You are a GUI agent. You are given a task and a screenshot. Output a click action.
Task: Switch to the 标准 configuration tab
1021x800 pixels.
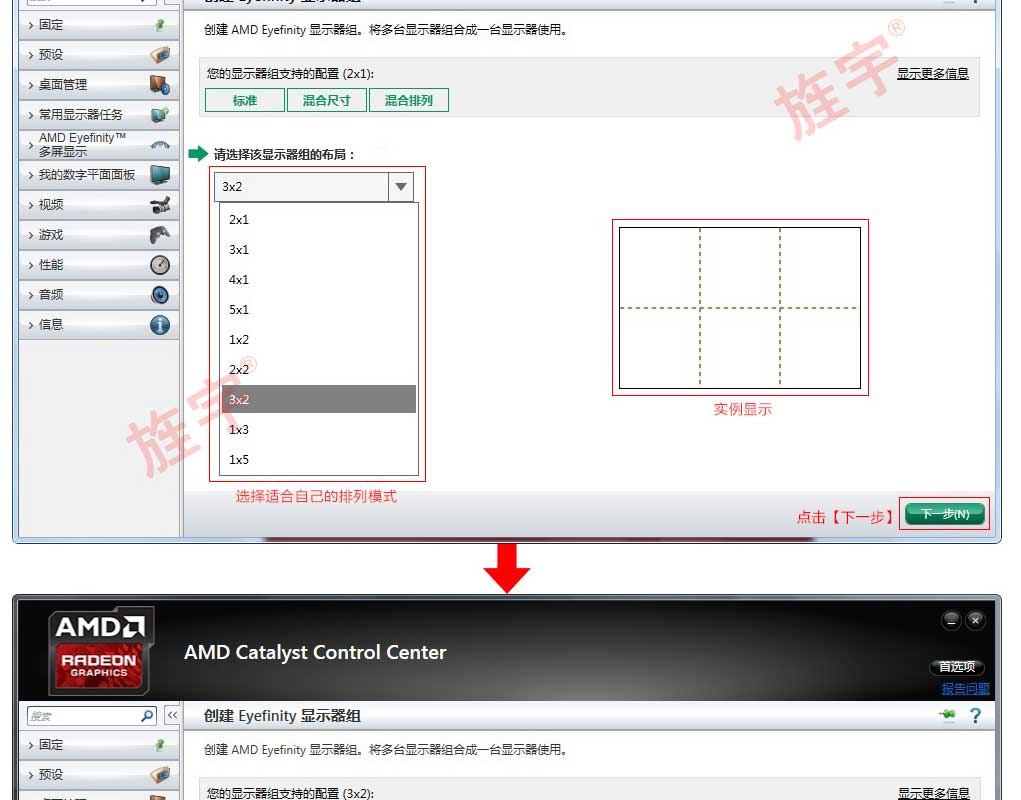pos(245,100)
